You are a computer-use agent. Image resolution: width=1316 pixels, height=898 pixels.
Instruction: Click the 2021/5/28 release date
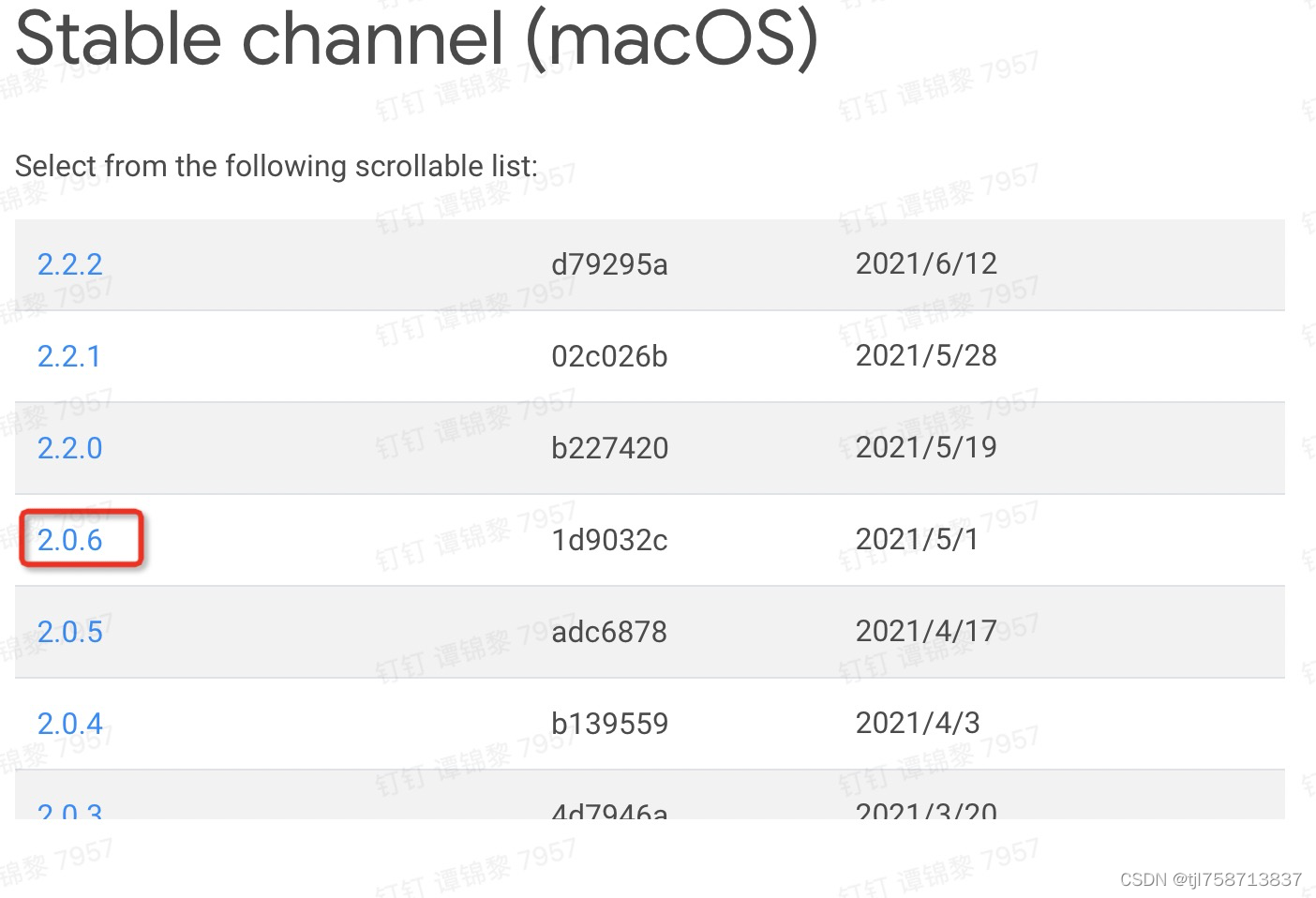click(926, 355)
